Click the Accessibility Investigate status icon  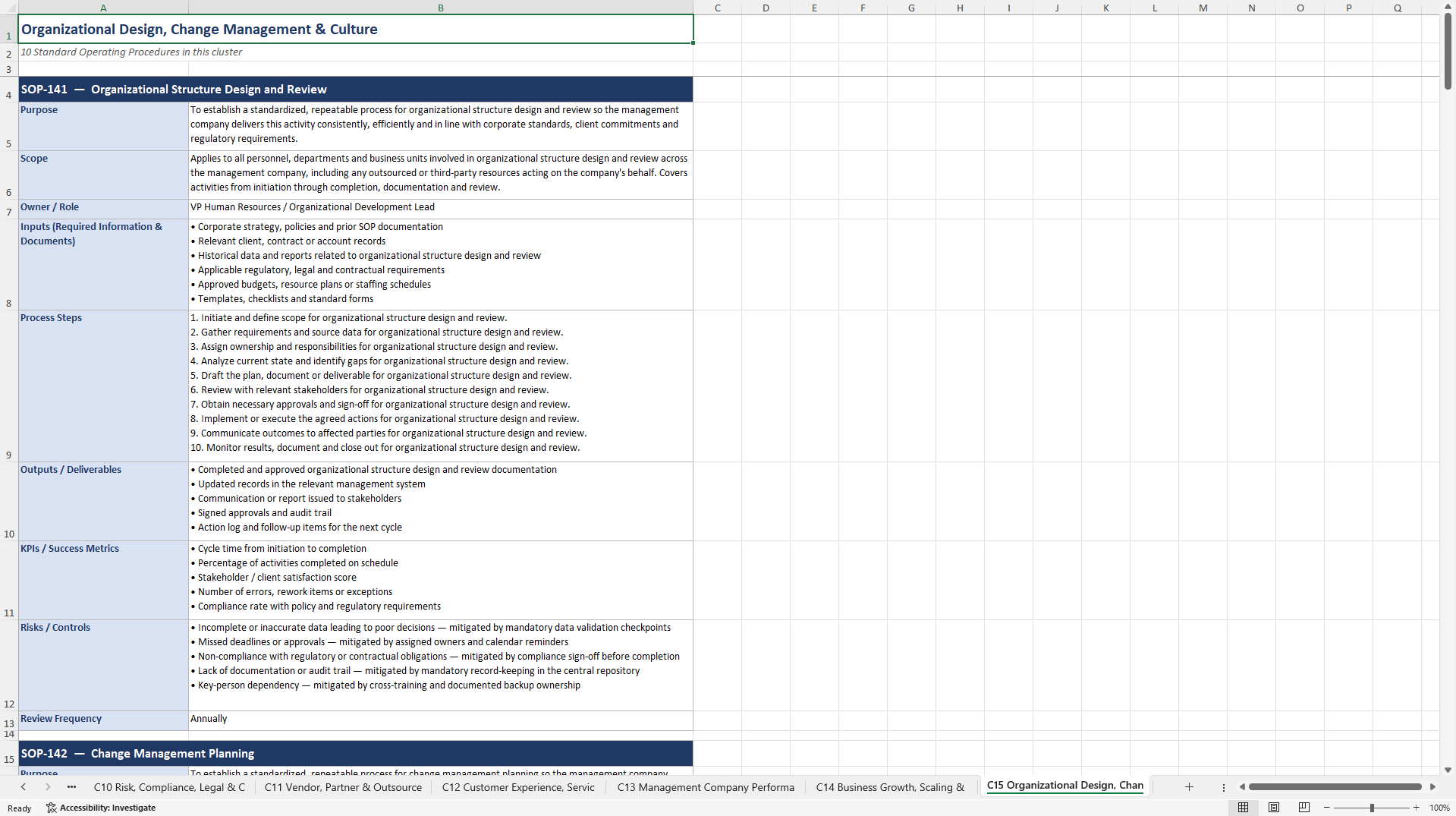point(52,808)
